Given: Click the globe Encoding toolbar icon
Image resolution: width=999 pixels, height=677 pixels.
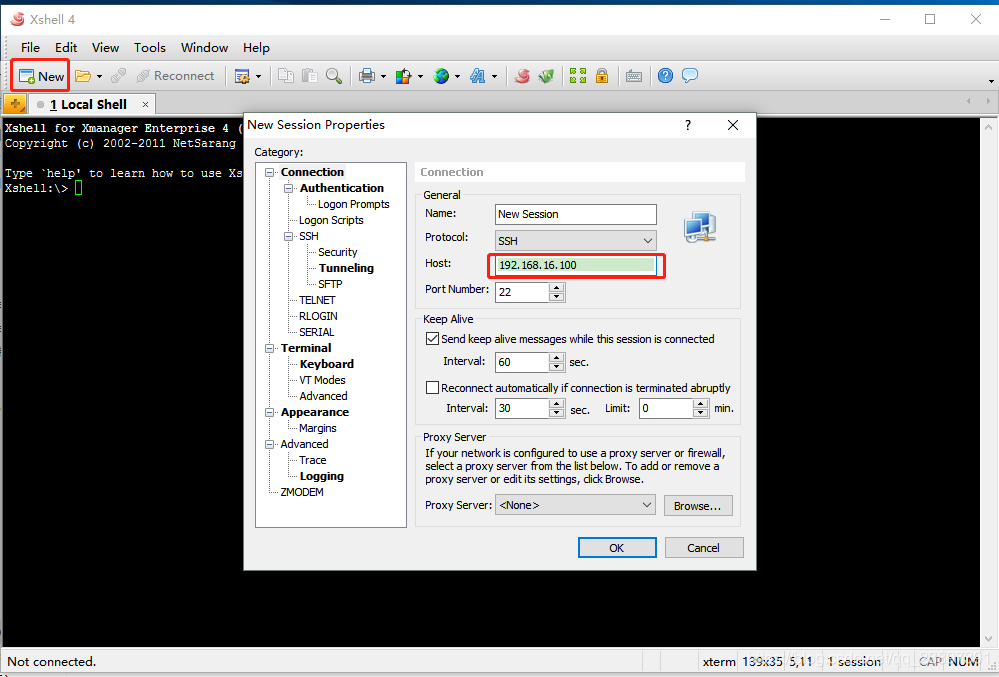Looking at the screenshot, I should (x=441, y=76).
